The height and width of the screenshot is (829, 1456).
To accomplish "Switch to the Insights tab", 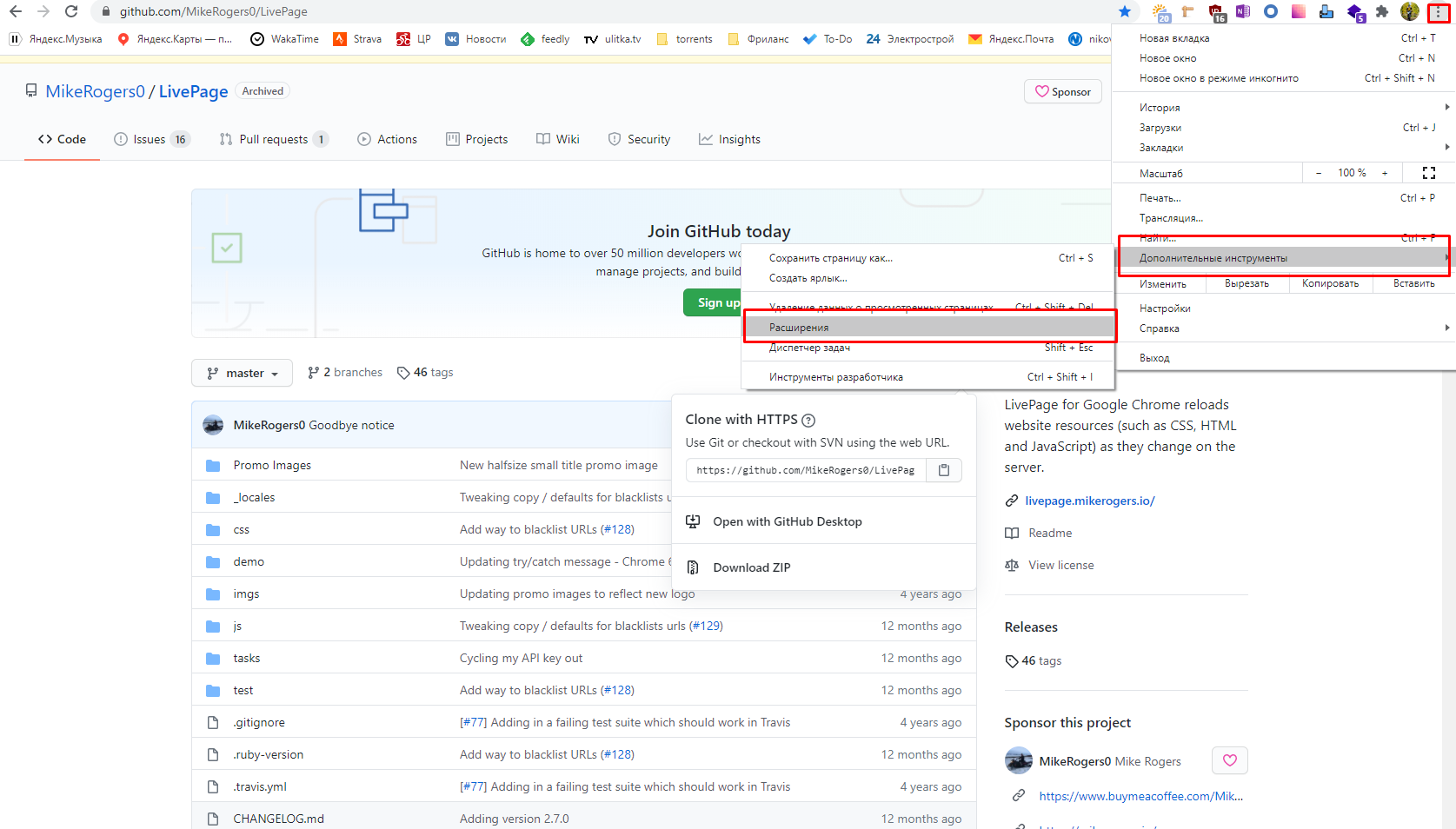I will (x=730, y=139).
